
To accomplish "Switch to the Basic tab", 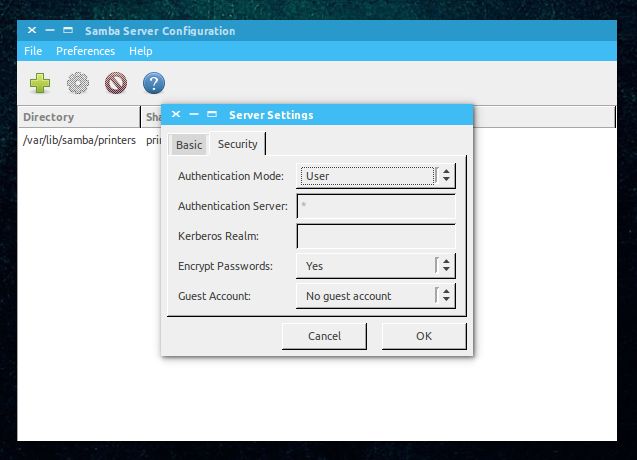I will pyautogui.click(x=188, y=145).
